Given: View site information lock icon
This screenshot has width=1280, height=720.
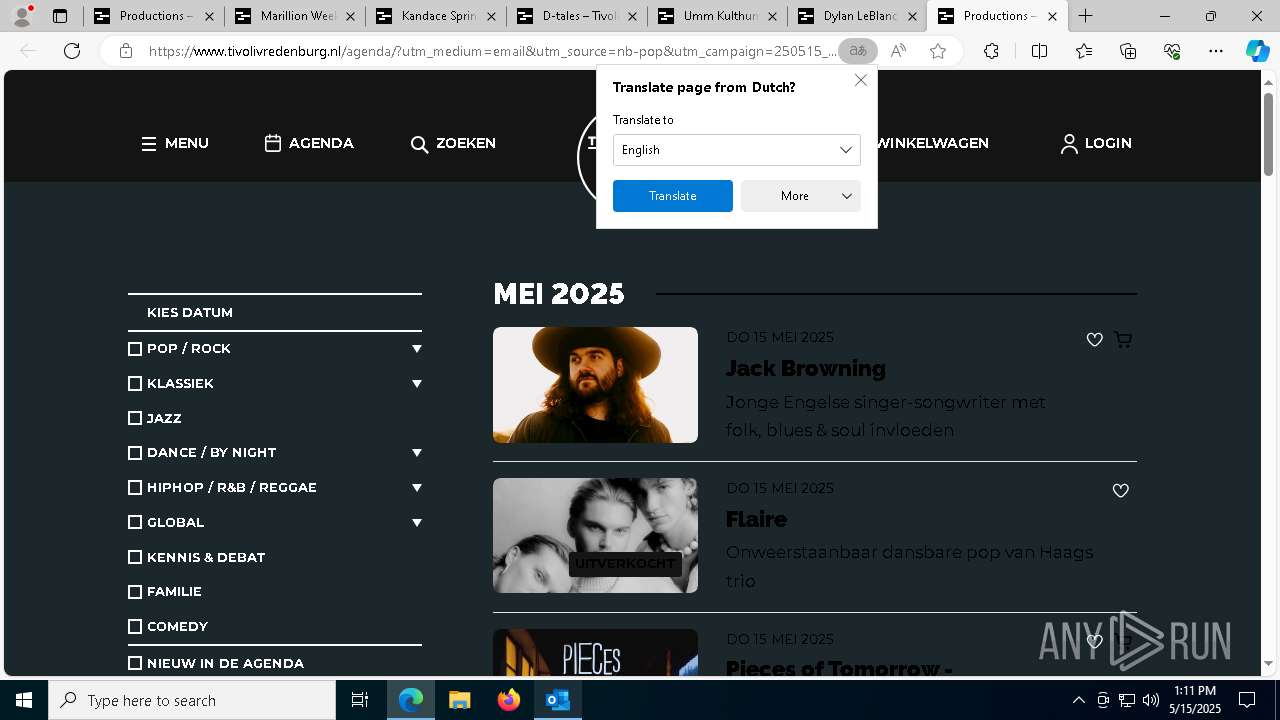Looking at the screenshot, I should 126,51.
